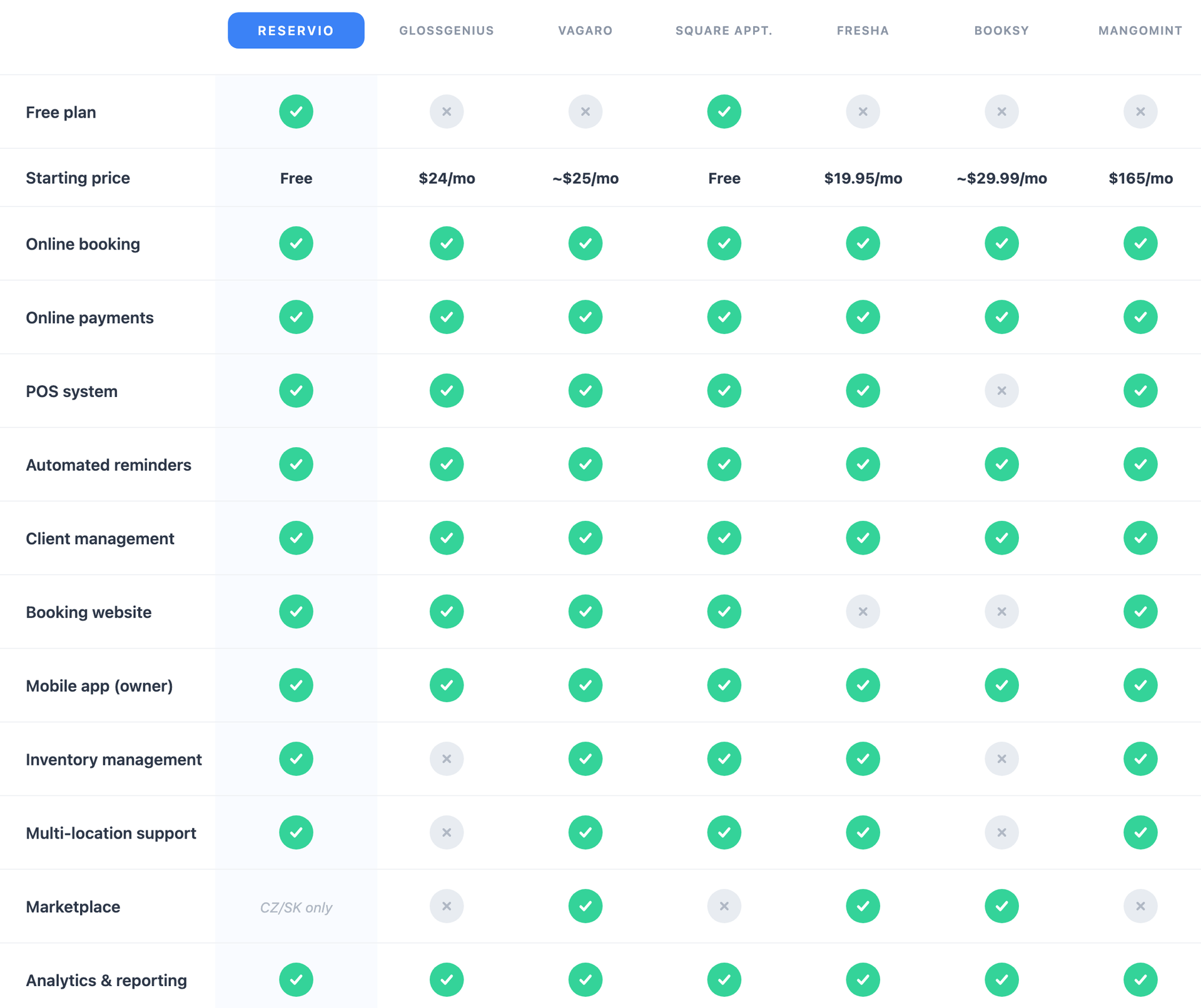Screen dimensions: 1201x1008
Task: Select the GlossGenius Online booking checkmark
Action: click(x=446, y=243)
